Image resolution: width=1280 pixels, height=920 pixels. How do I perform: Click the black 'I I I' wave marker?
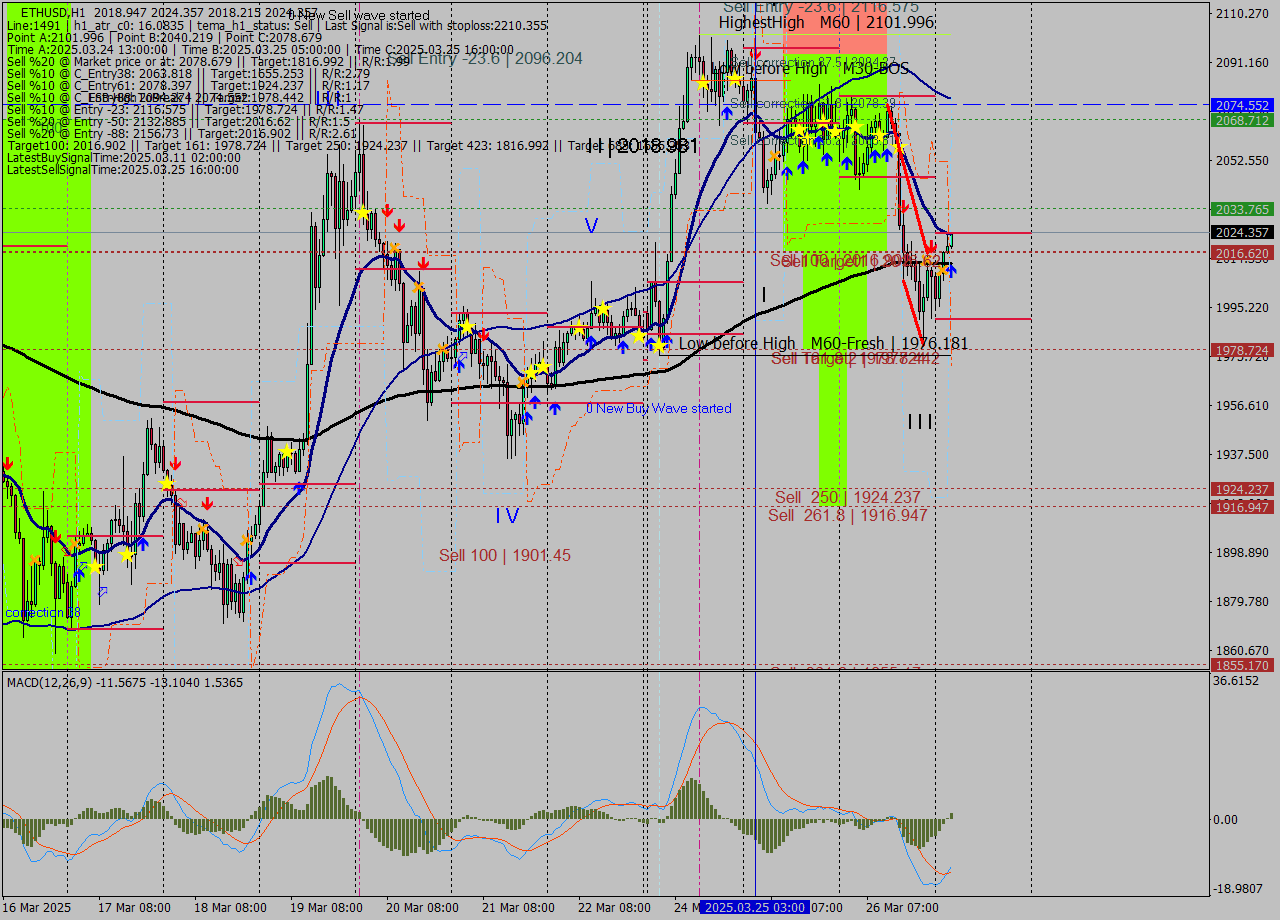920,422
